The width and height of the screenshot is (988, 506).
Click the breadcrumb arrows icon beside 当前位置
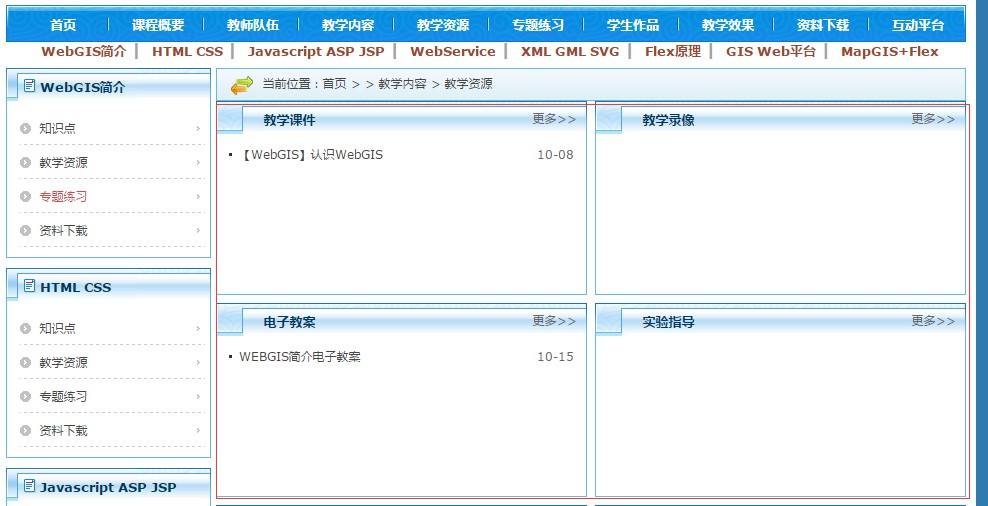click(242, 85)
